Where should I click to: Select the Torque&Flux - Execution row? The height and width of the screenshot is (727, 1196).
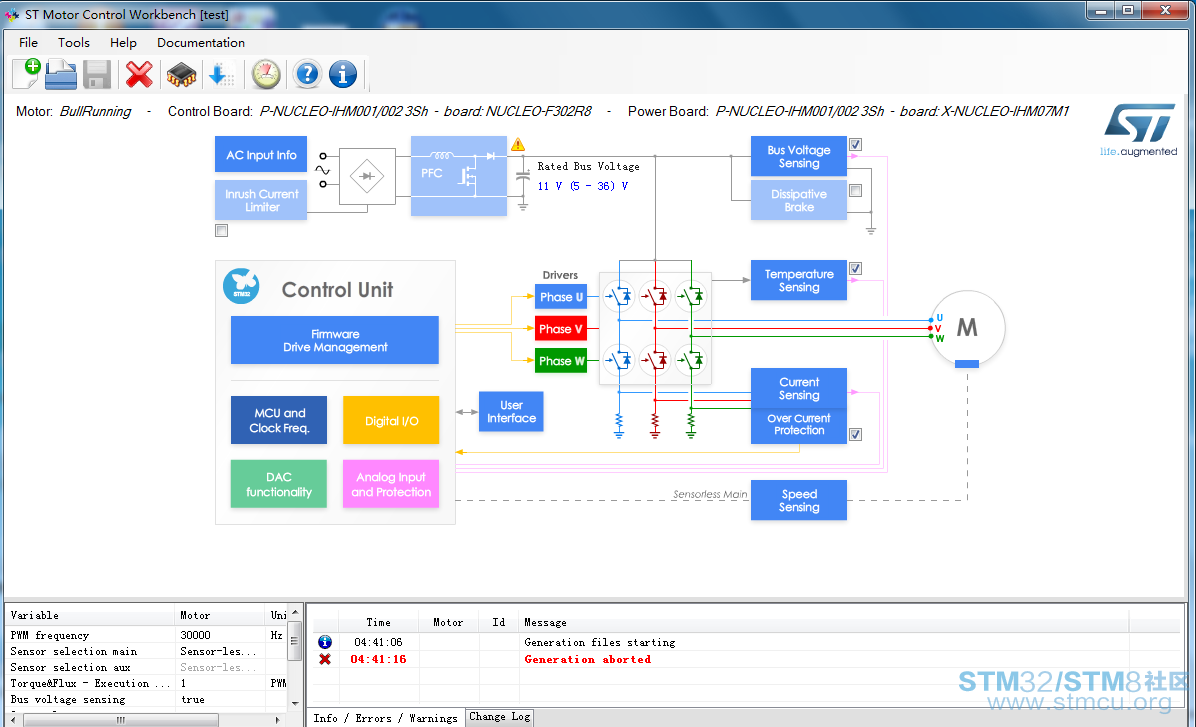click(x=147, y=684)
